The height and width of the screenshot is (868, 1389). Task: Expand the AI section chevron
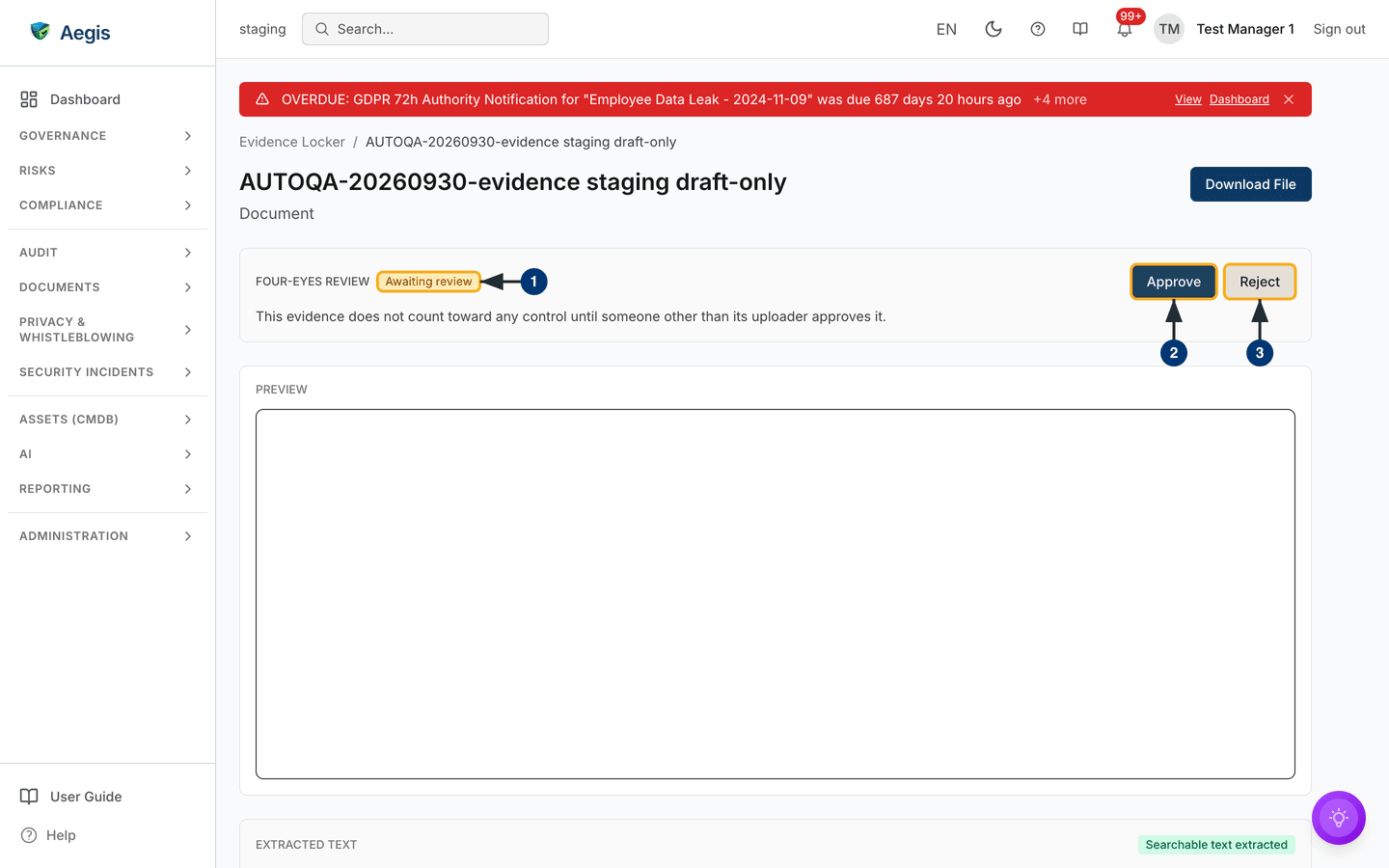point(188,454)
